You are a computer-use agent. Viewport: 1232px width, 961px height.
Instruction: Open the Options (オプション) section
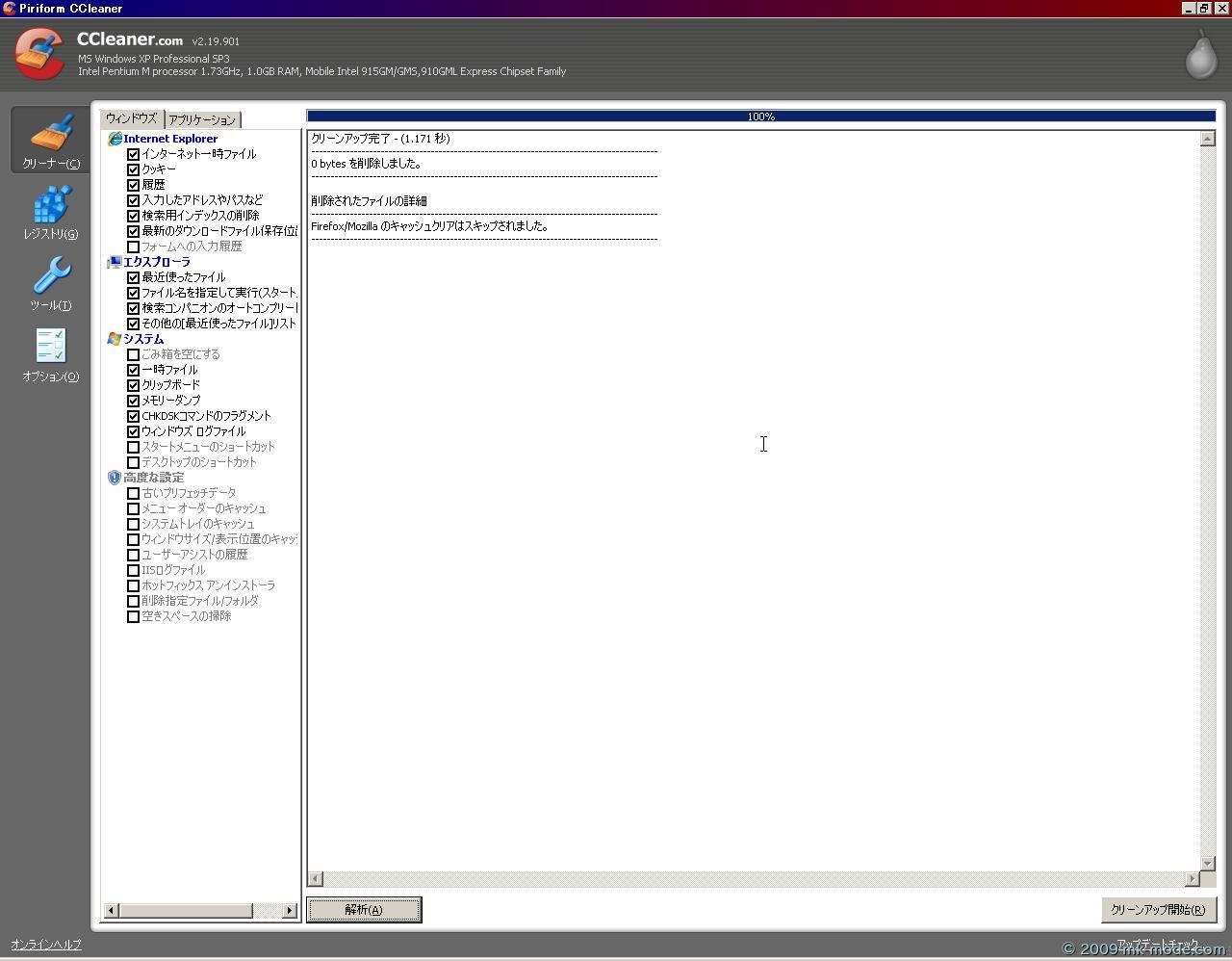tap(51, 354)
